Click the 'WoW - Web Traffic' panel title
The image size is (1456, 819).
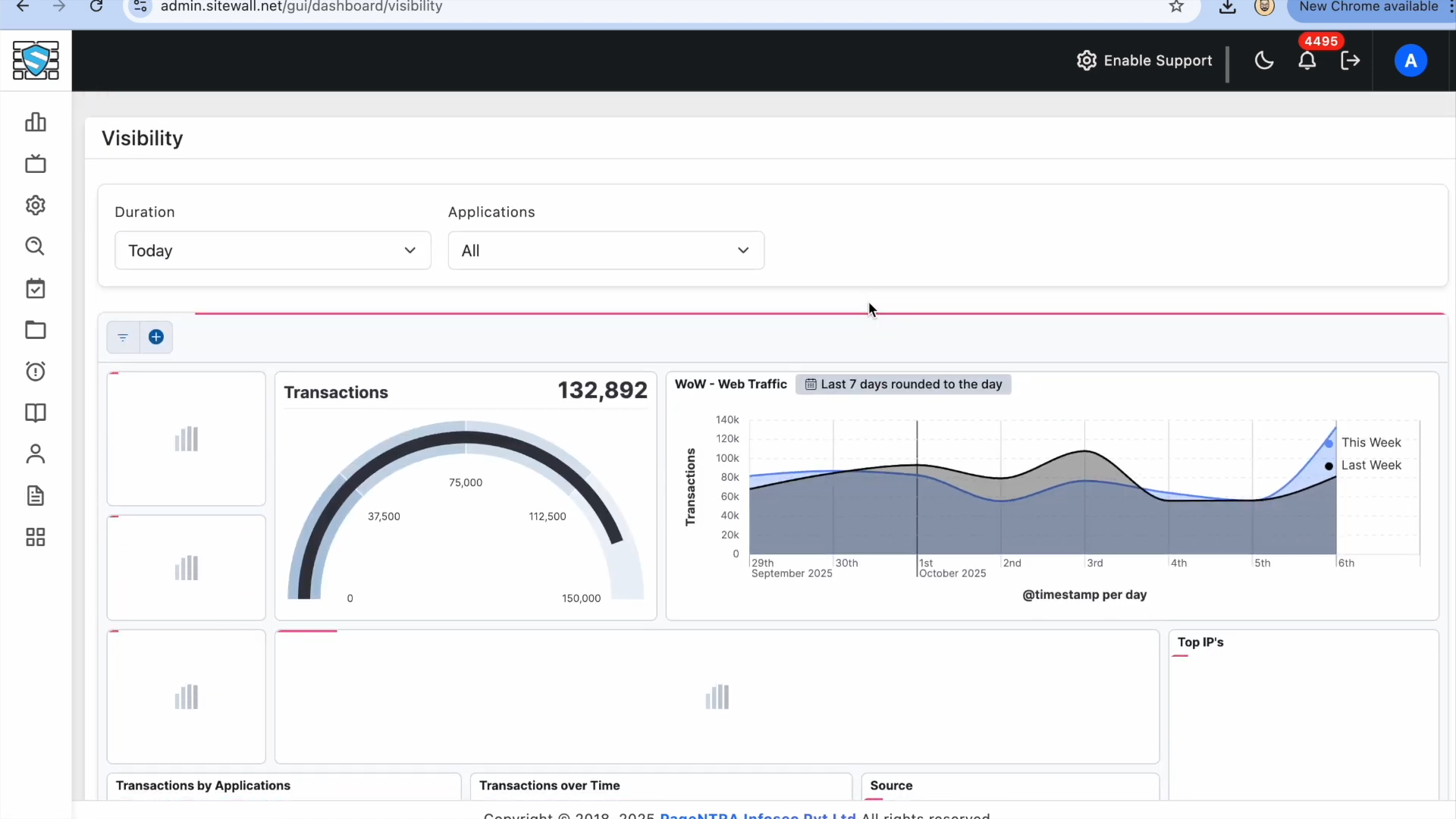tap(731, 384)
